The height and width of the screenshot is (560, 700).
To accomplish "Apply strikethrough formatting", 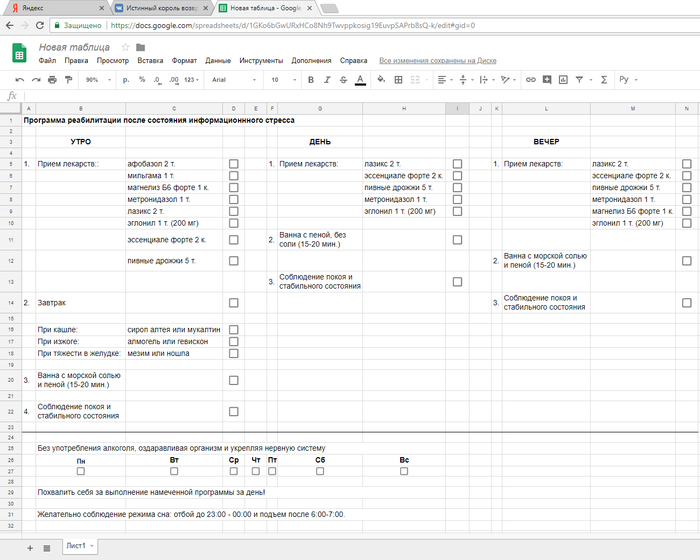I will 342,79.
